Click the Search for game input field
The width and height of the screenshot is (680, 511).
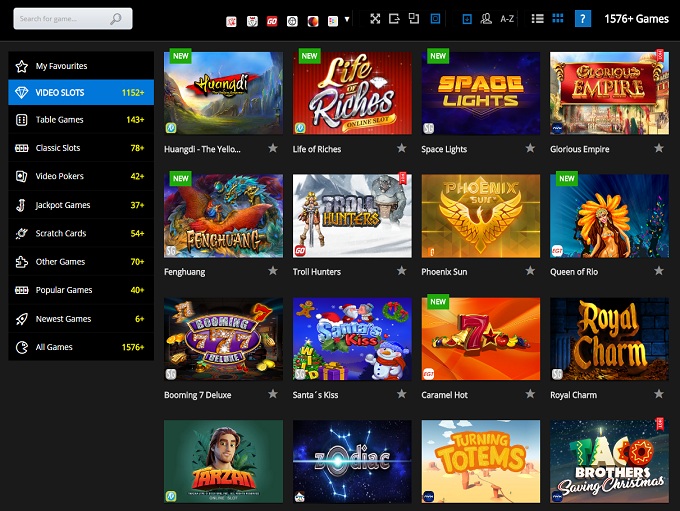coord(62,19)
